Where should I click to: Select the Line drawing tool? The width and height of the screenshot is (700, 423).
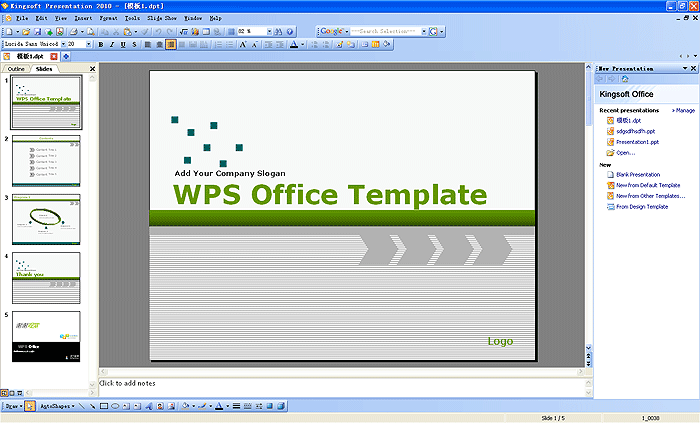pos(82,406)
